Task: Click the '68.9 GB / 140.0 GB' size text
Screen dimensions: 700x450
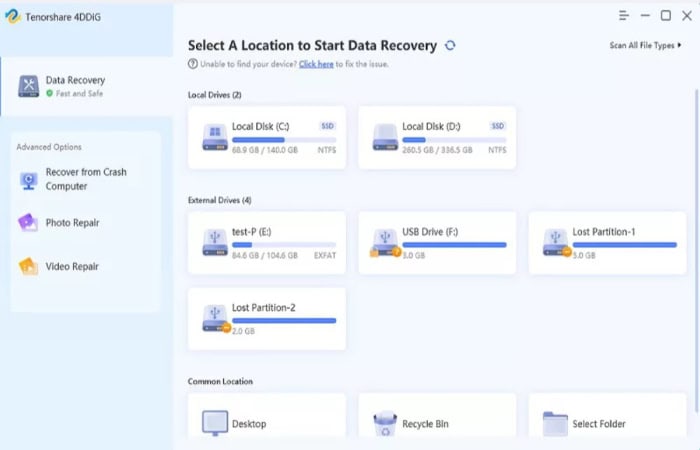Action: click(x=265, y=150)
